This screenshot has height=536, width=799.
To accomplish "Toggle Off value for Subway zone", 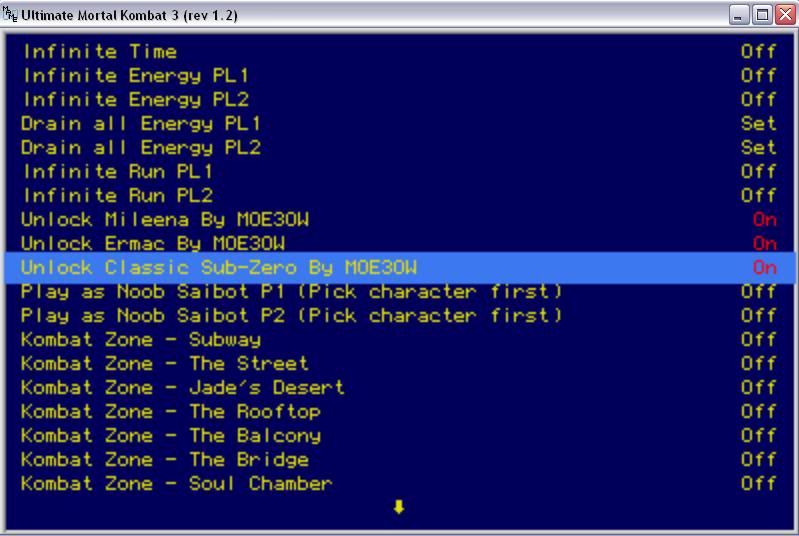I will [759, 339].
